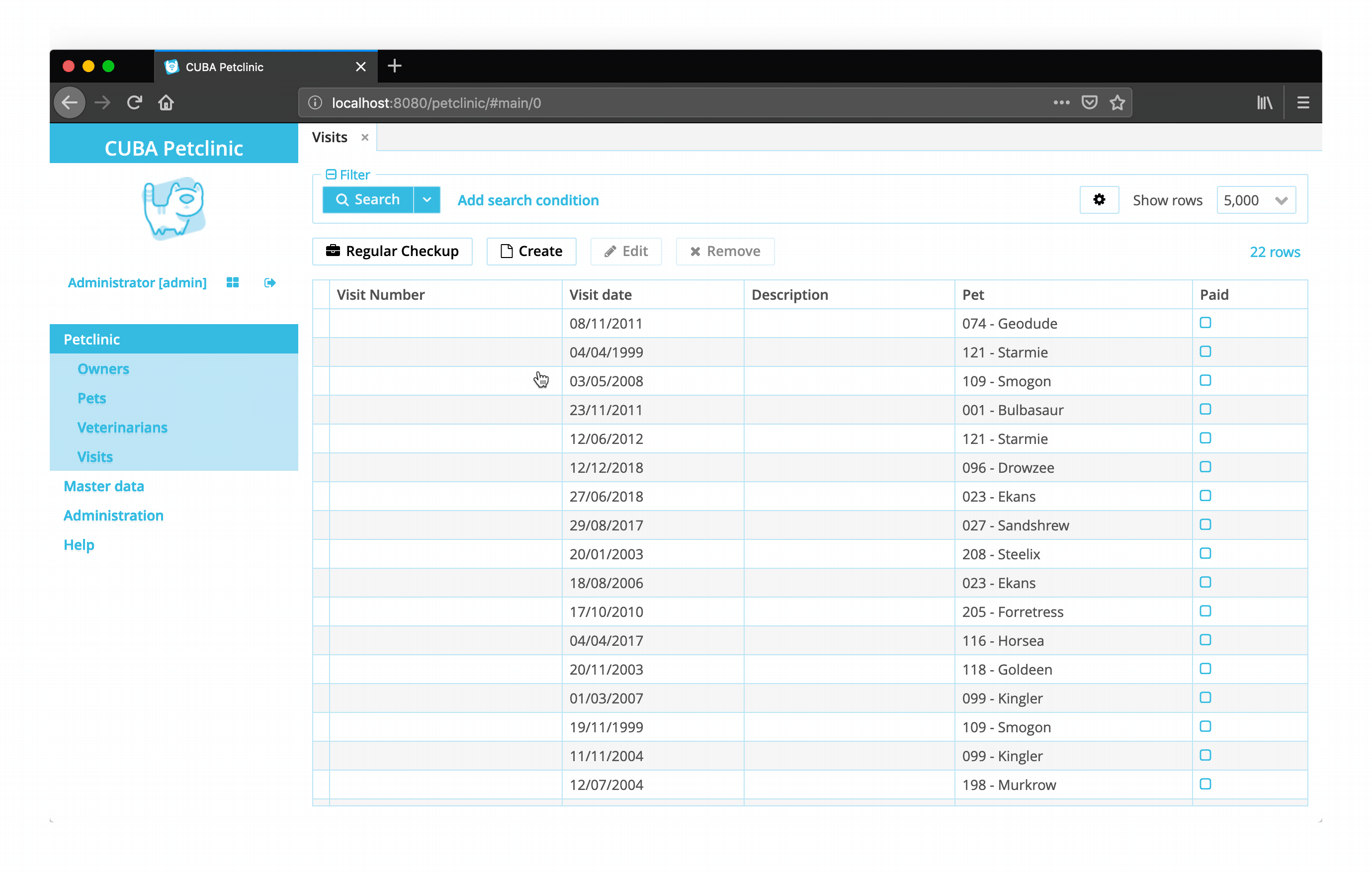Image resolution: width=1372 pixels, height=872 pixels.
Task: Click the browser reload icon
Action: point(134,102)
